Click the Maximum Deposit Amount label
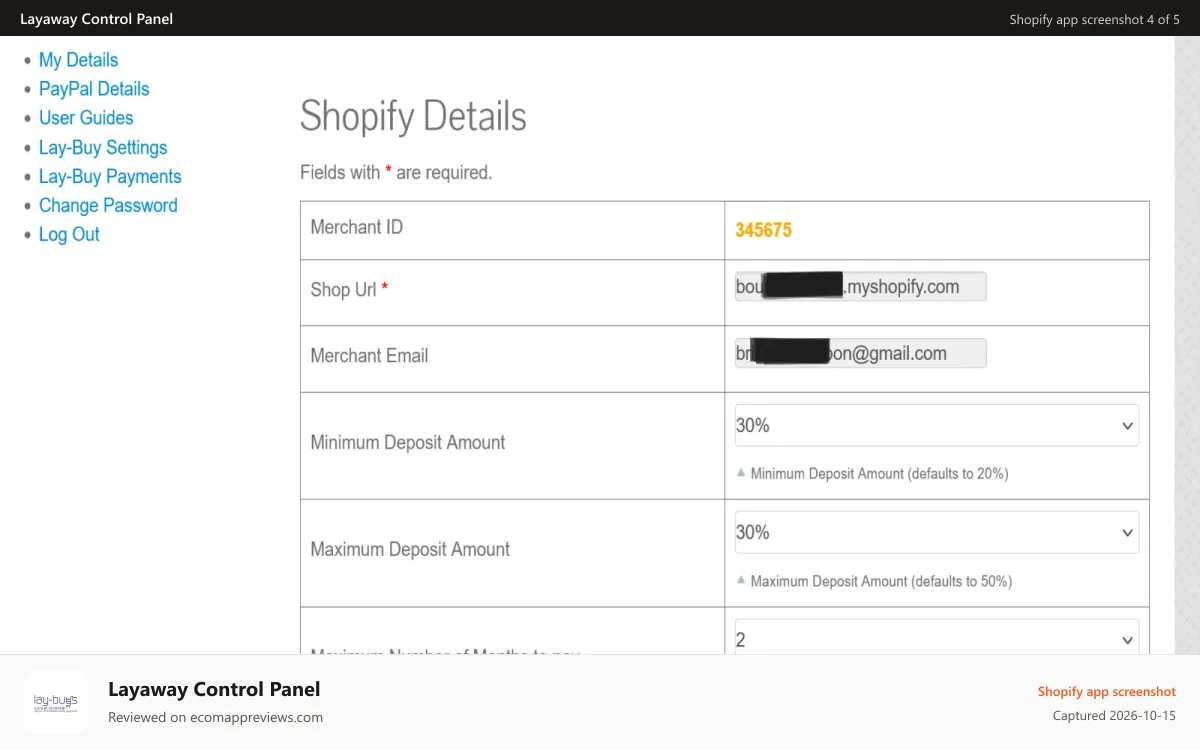The width and height of the screenshot is (1200, 750). tap(410, 549)
